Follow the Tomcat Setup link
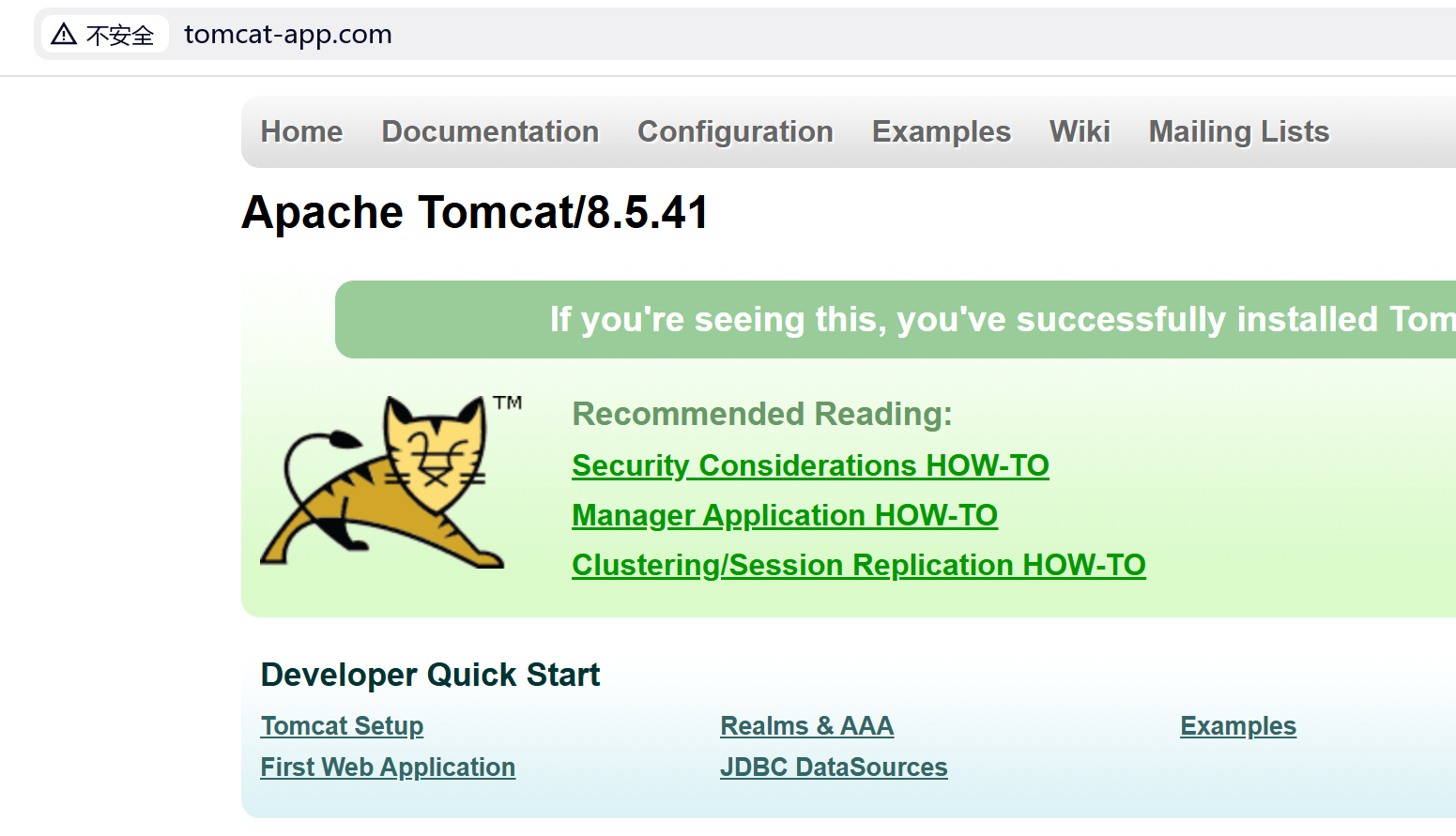1456x836 pixels. click(x=342, y=726)
